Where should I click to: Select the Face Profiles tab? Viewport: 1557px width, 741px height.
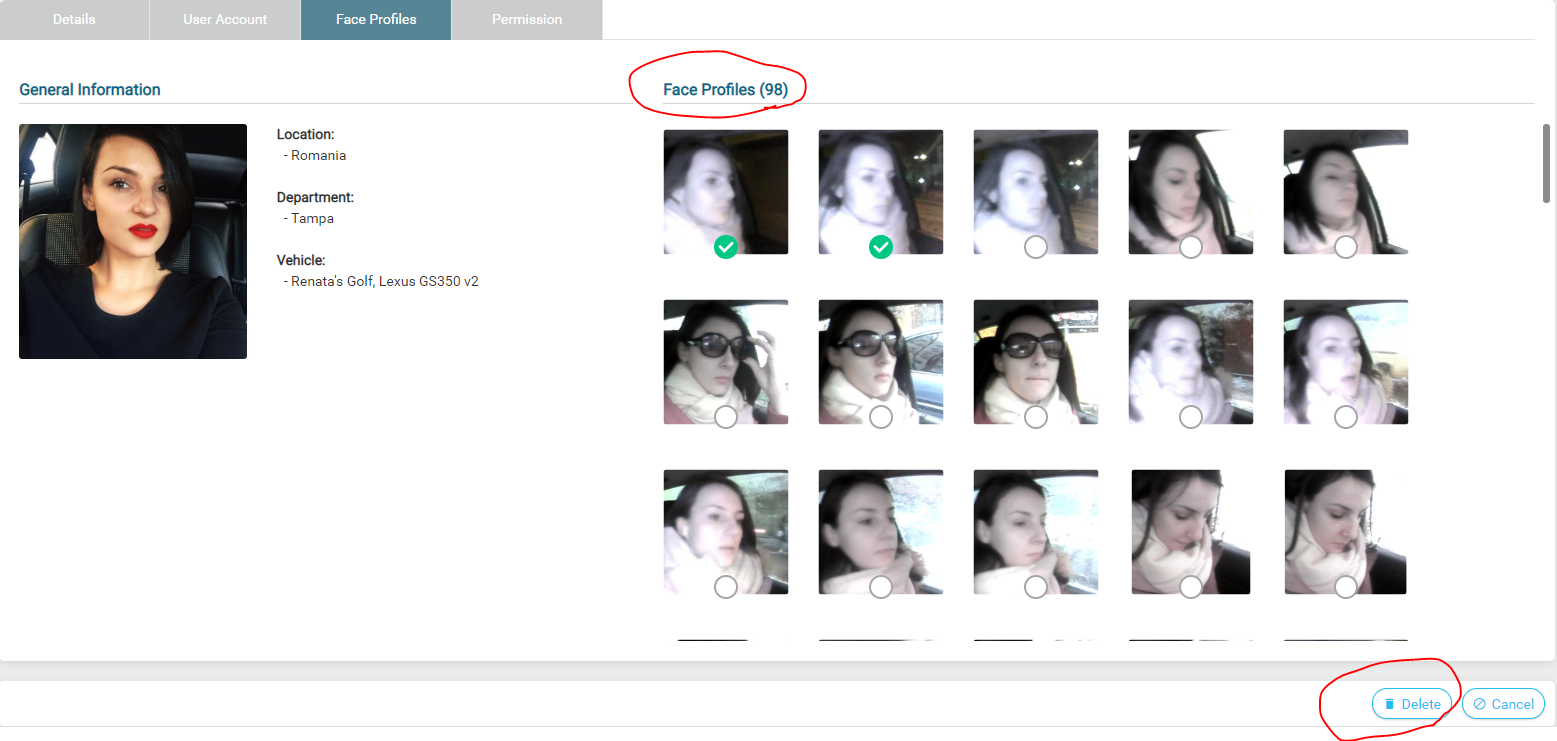click(376, 19)
